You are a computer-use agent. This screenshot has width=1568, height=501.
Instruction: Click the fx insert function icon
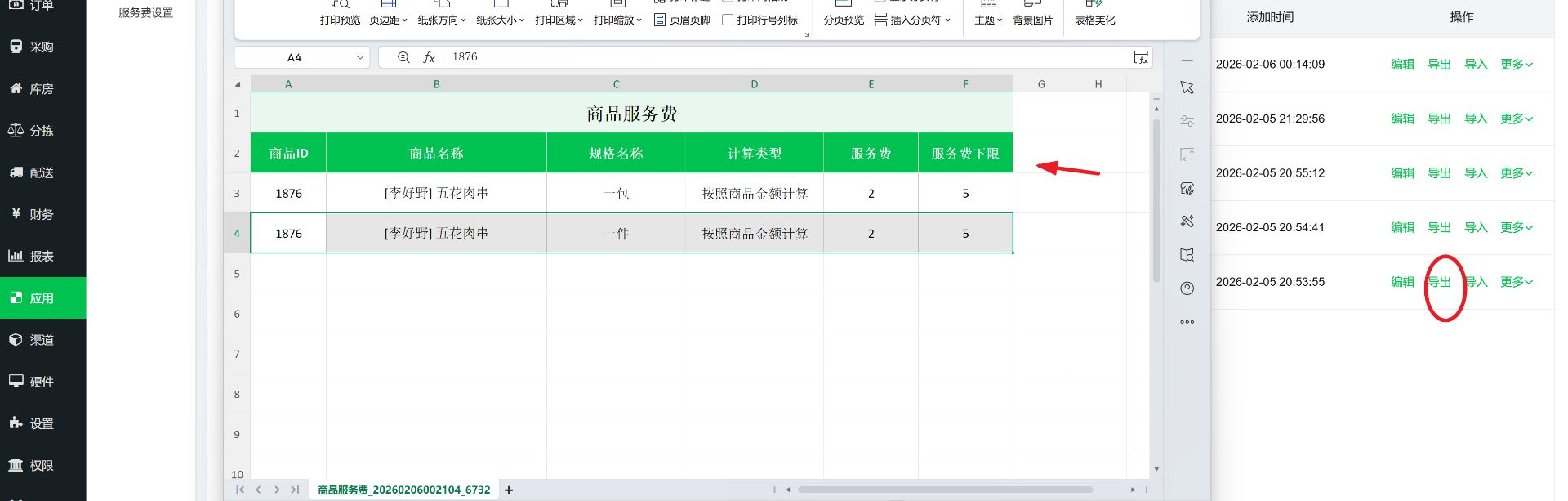click(x=429, y=57)
